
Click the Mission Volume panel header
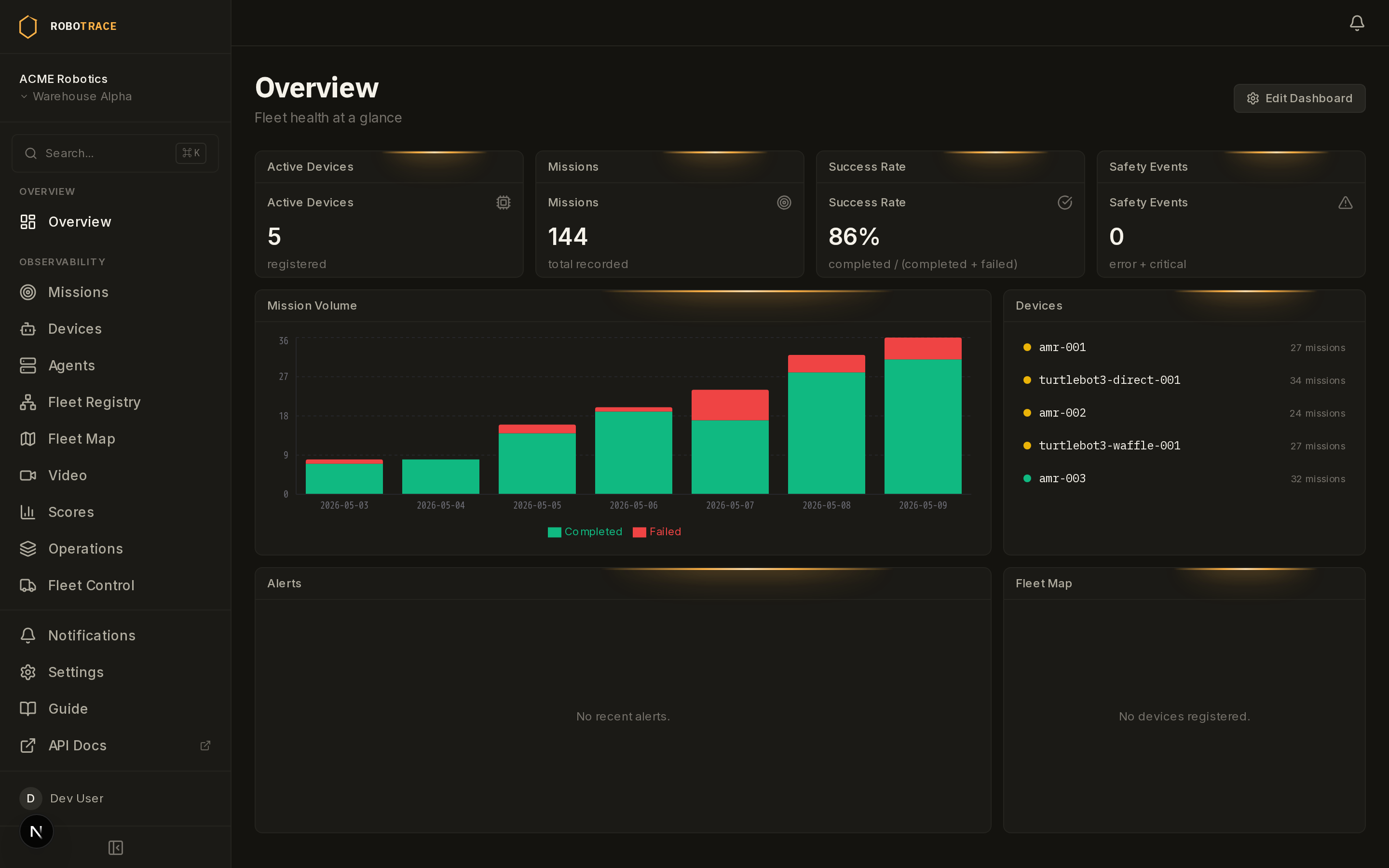pyautogui.click(x=623, y=306)
